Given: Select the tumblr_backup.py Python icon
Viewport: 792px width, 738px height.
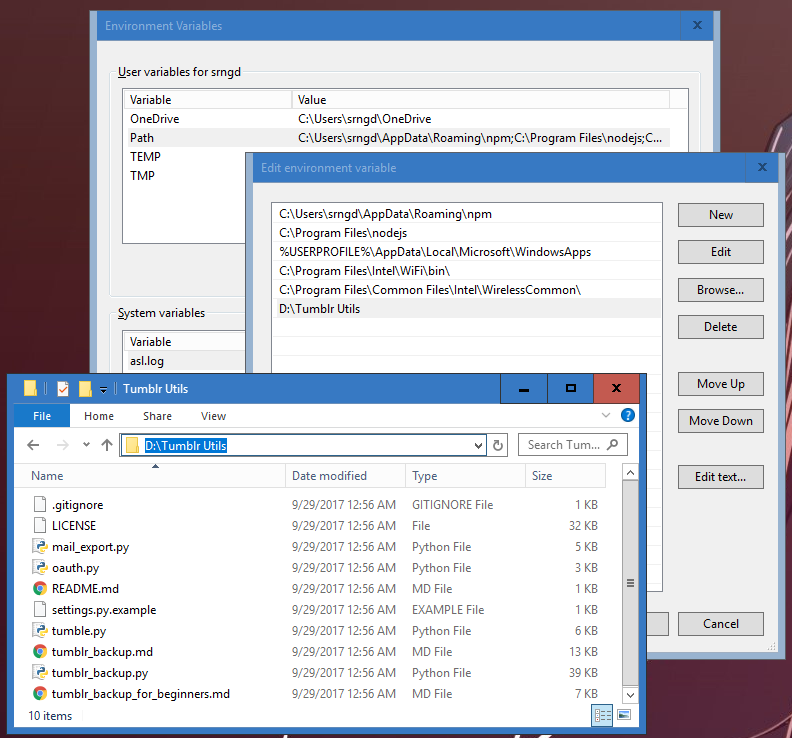Looking at the screenshot, I should (x=40, y=673).
